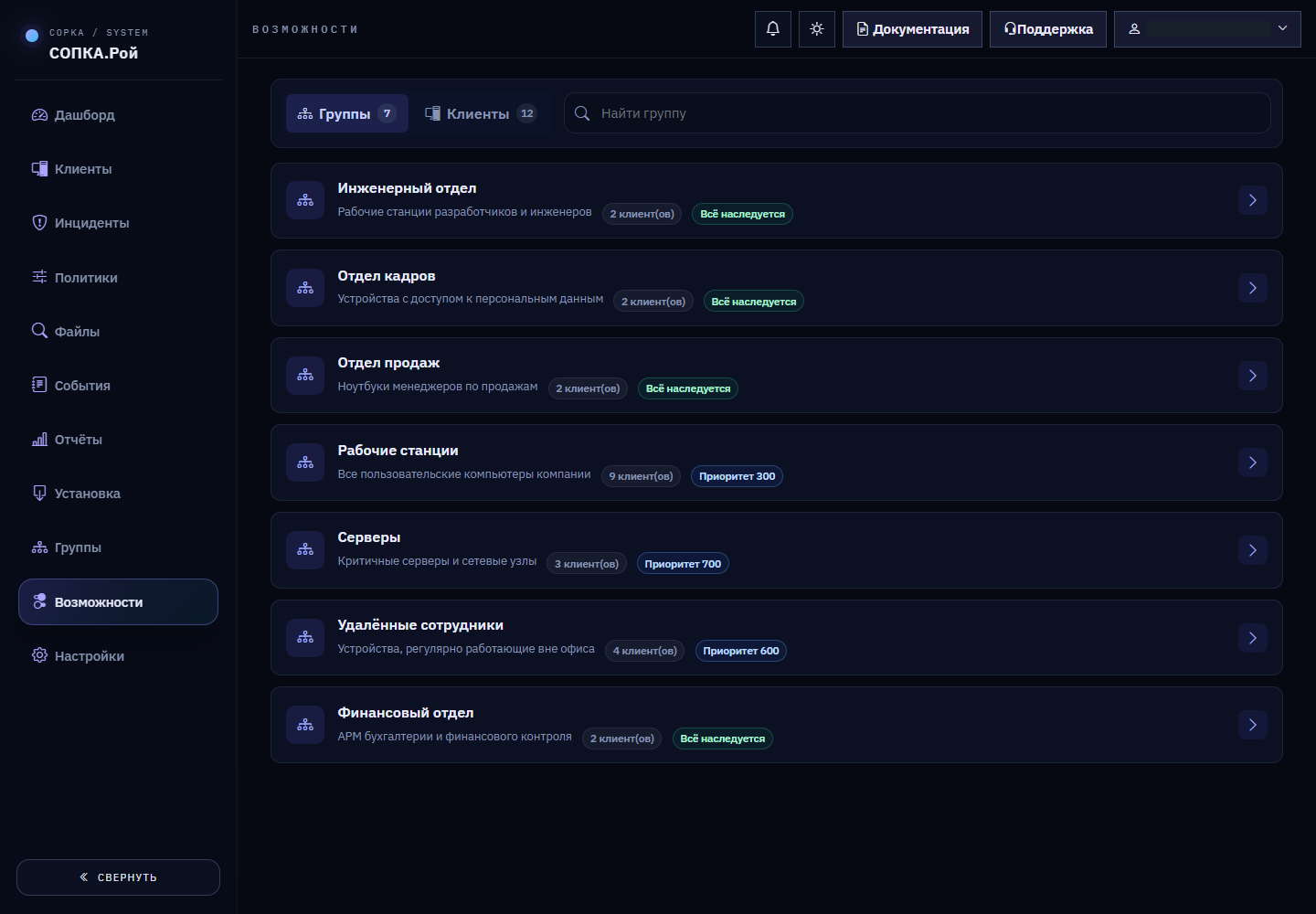The height and width of the screenshot is (914, 1316).
Task: Toggle light theme with sun icon
Action: (817, 29)
